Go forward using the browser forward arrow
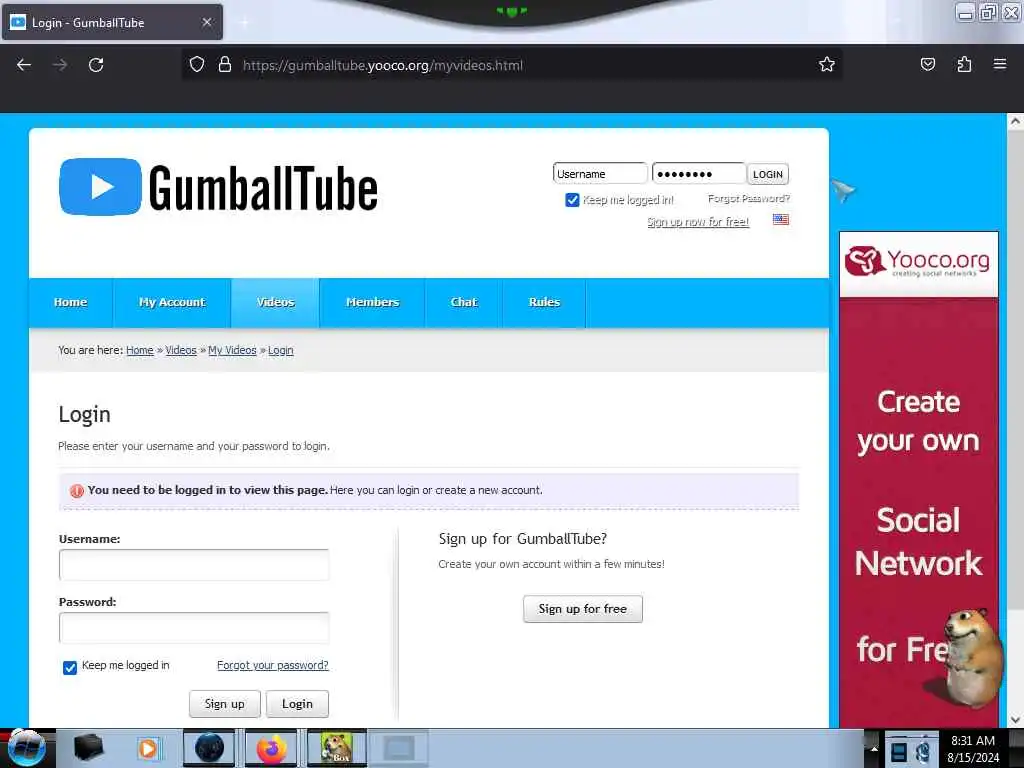Viewport: 1024px width, 768px height. 60,65
